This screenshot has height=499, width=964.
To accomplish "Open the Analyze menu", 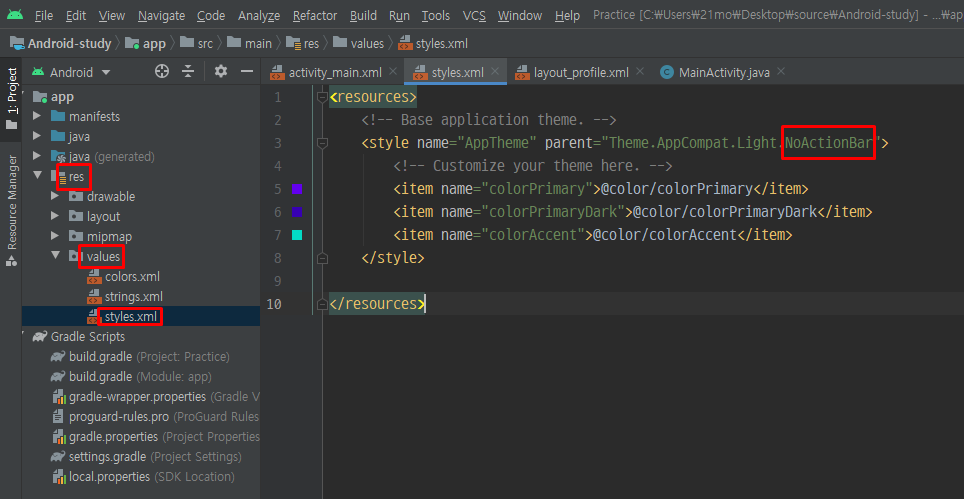I will 259,16.
